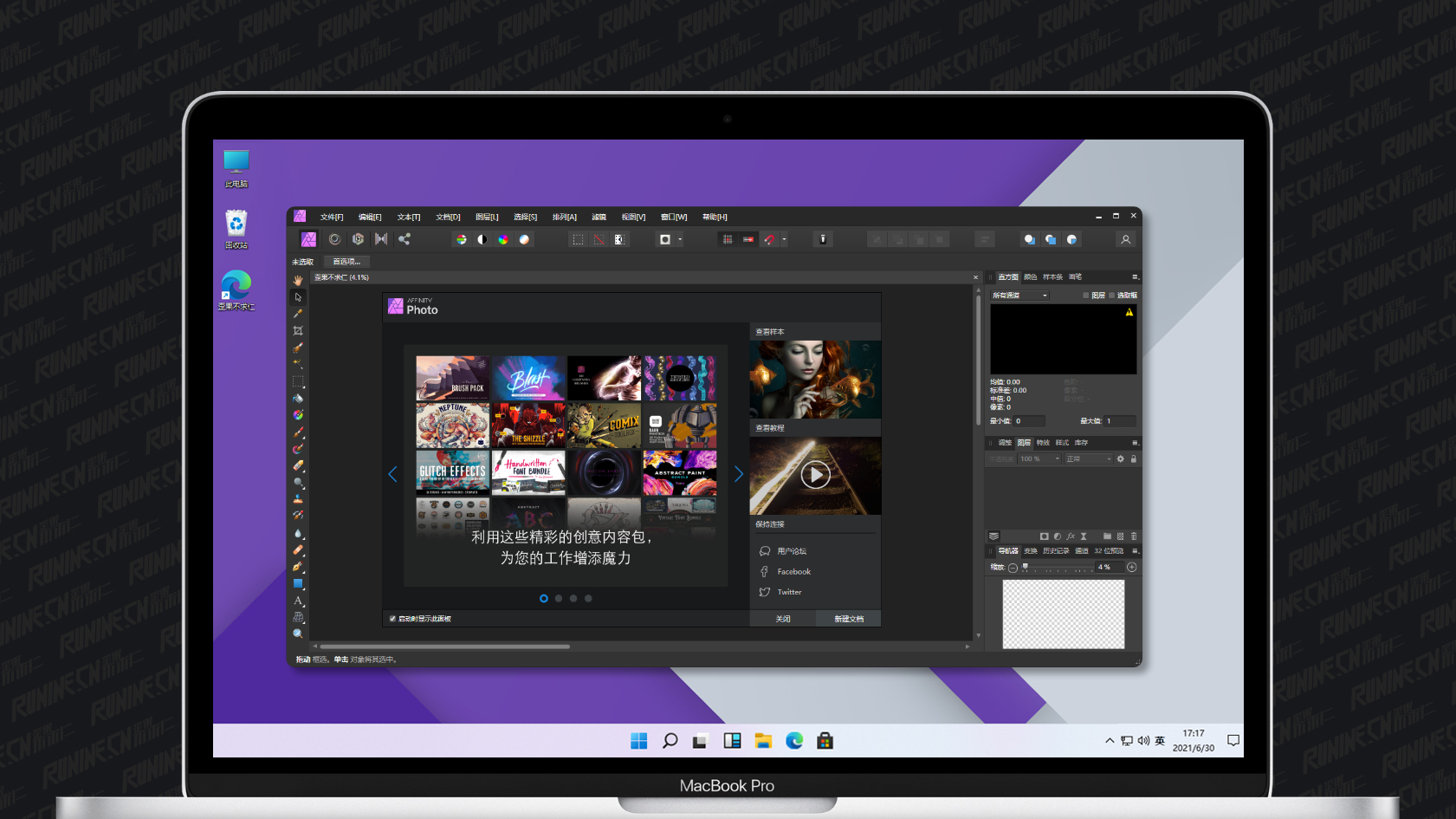Click the 关闭 button in welcome panel
The image size is (1456, 819).
[783, 619]
